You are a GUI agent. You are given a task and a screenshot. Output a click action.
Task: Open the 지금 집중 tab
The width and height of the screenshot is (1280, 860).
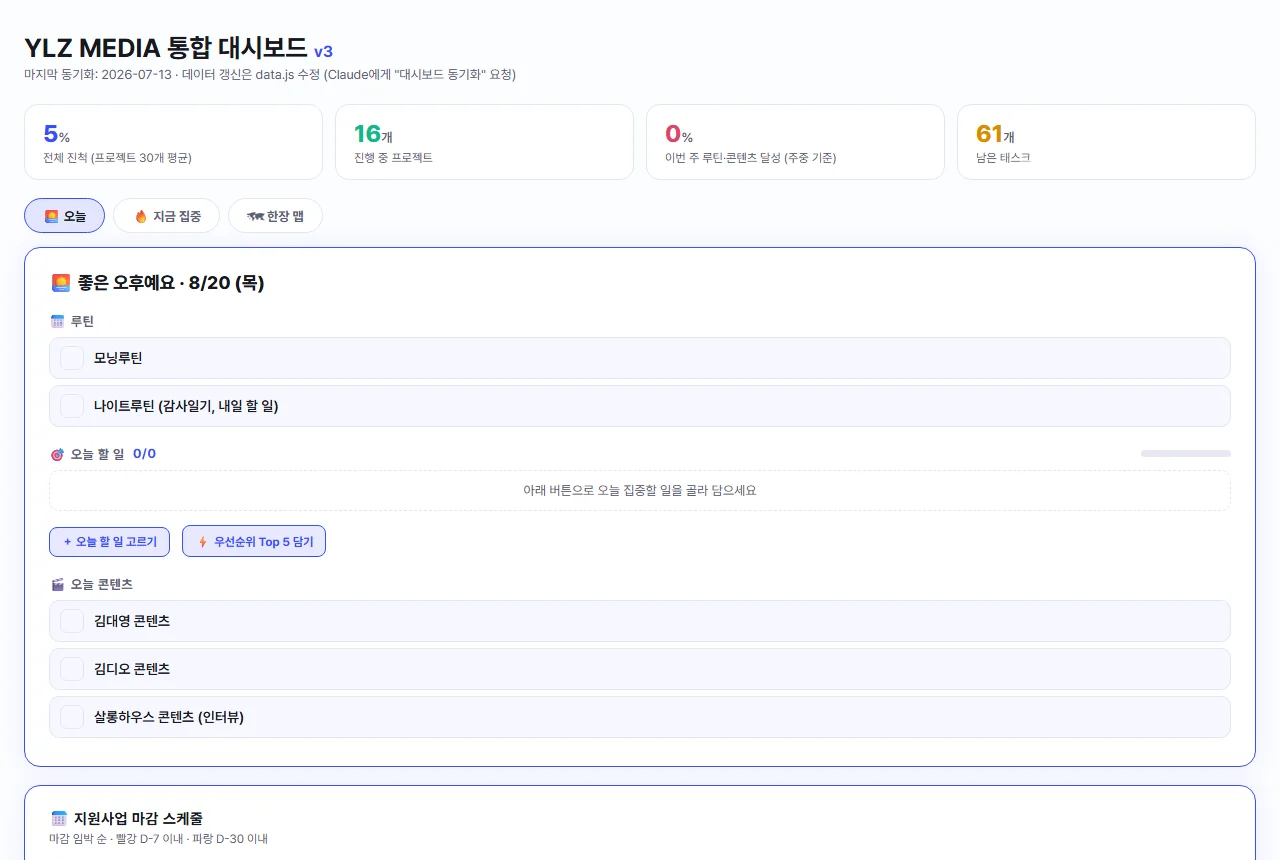tap(166, 215)
